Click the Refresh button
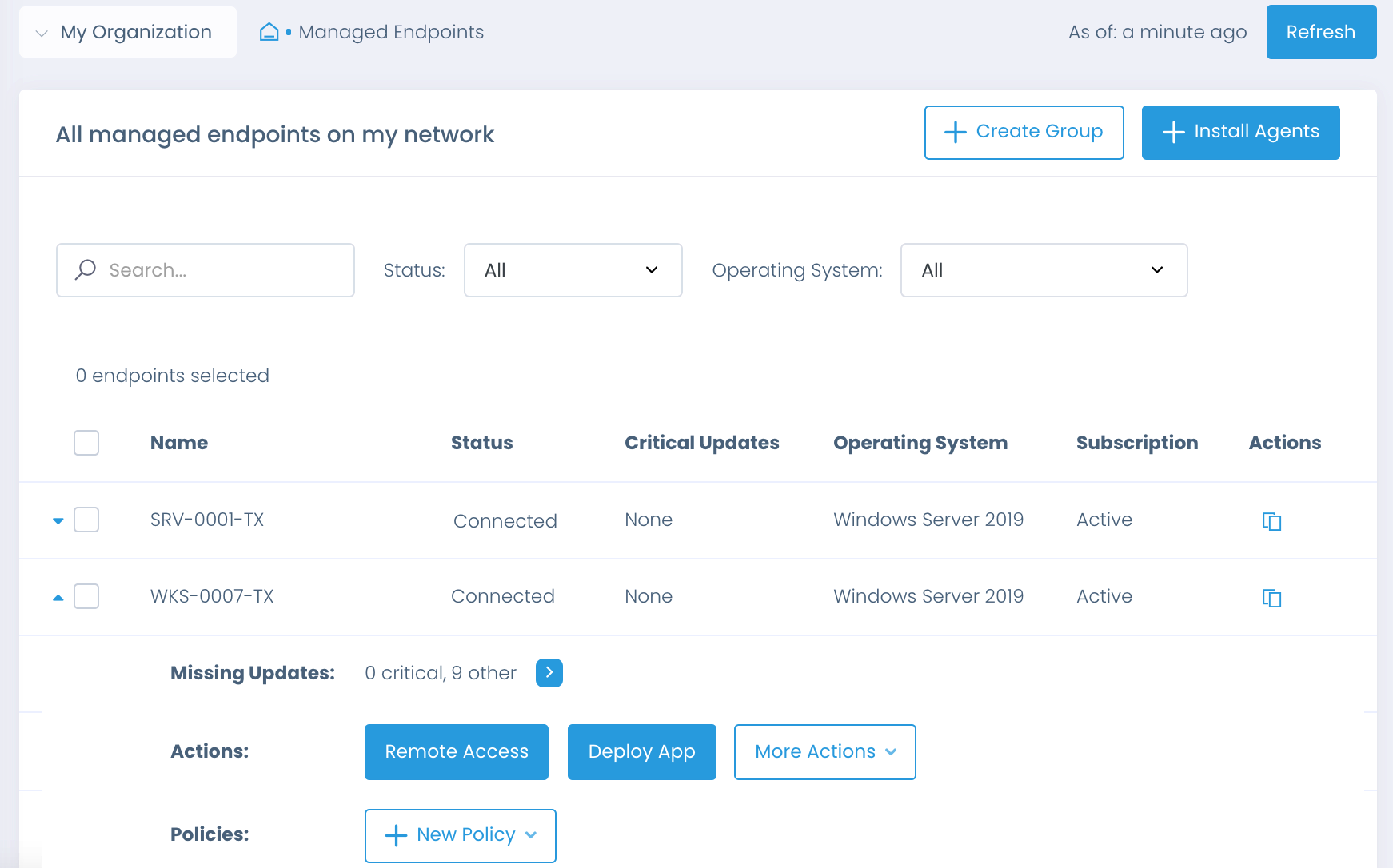 coord(1321,31)
